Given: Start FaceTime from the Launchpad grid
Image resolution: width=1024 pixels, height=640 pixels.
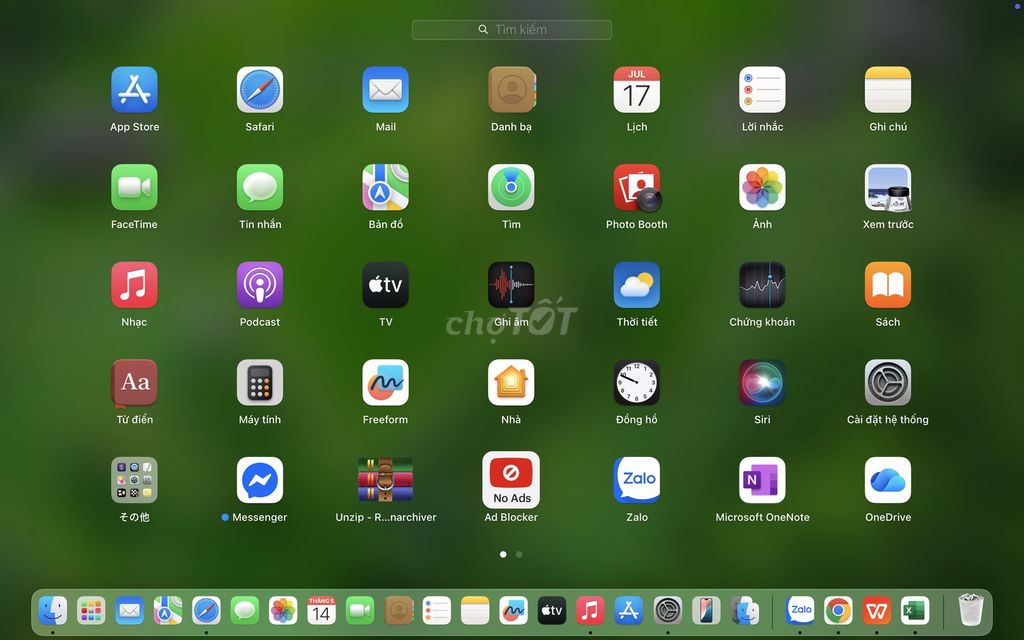Looking at the screenshot, I should click(134, 187).
